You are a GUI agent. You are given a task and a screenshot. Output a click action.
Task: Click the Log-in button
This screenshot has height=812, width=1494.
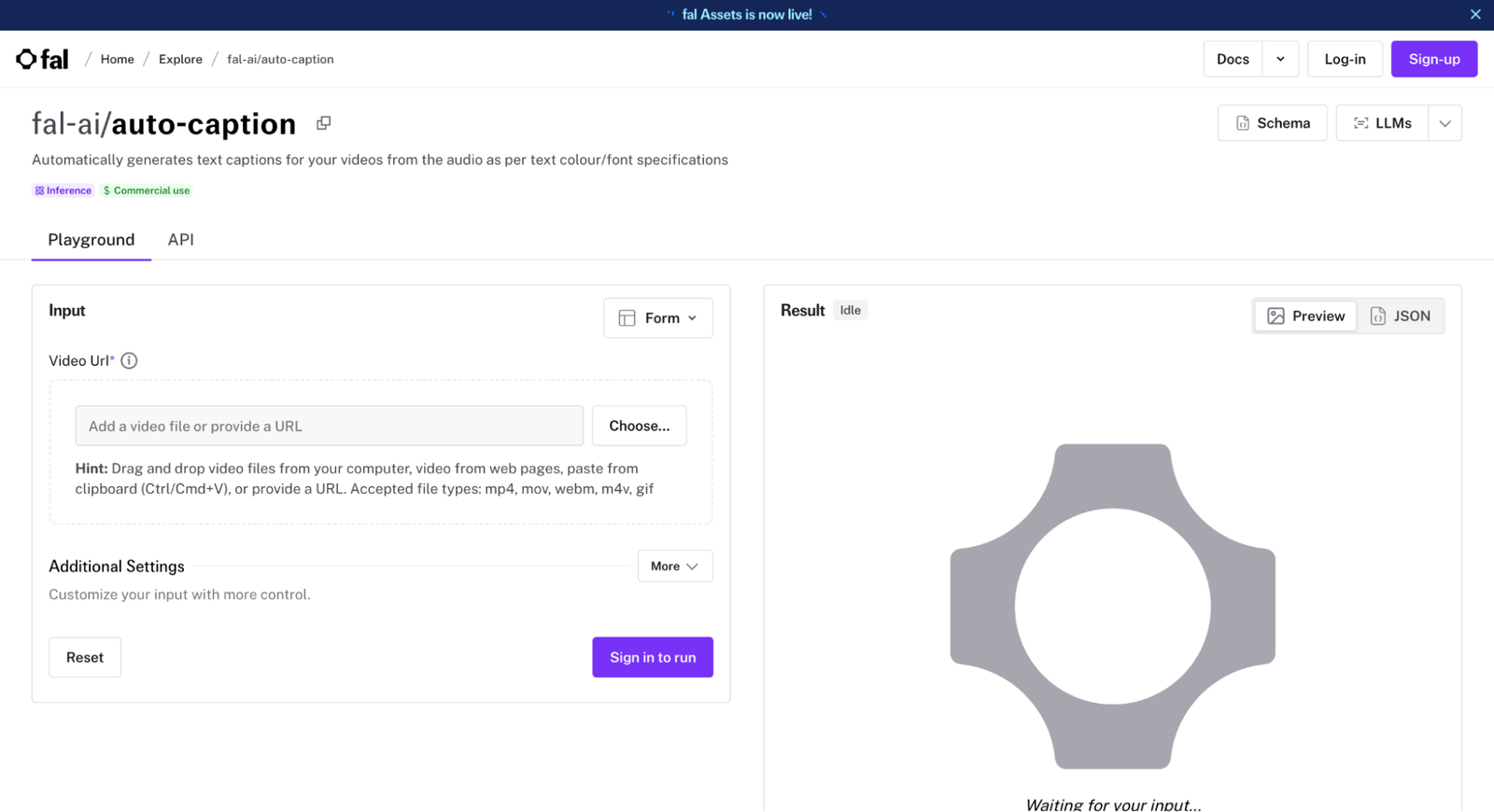pos(1345,59)
